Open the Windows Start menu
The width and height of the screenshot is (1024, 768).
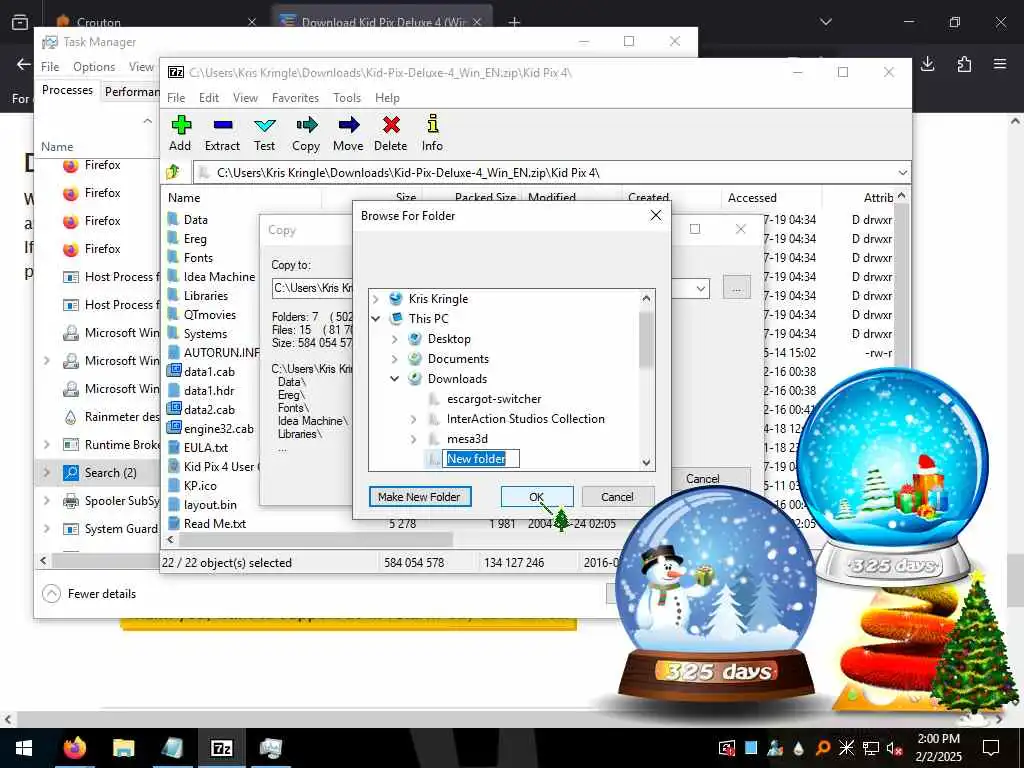point(24,748)
